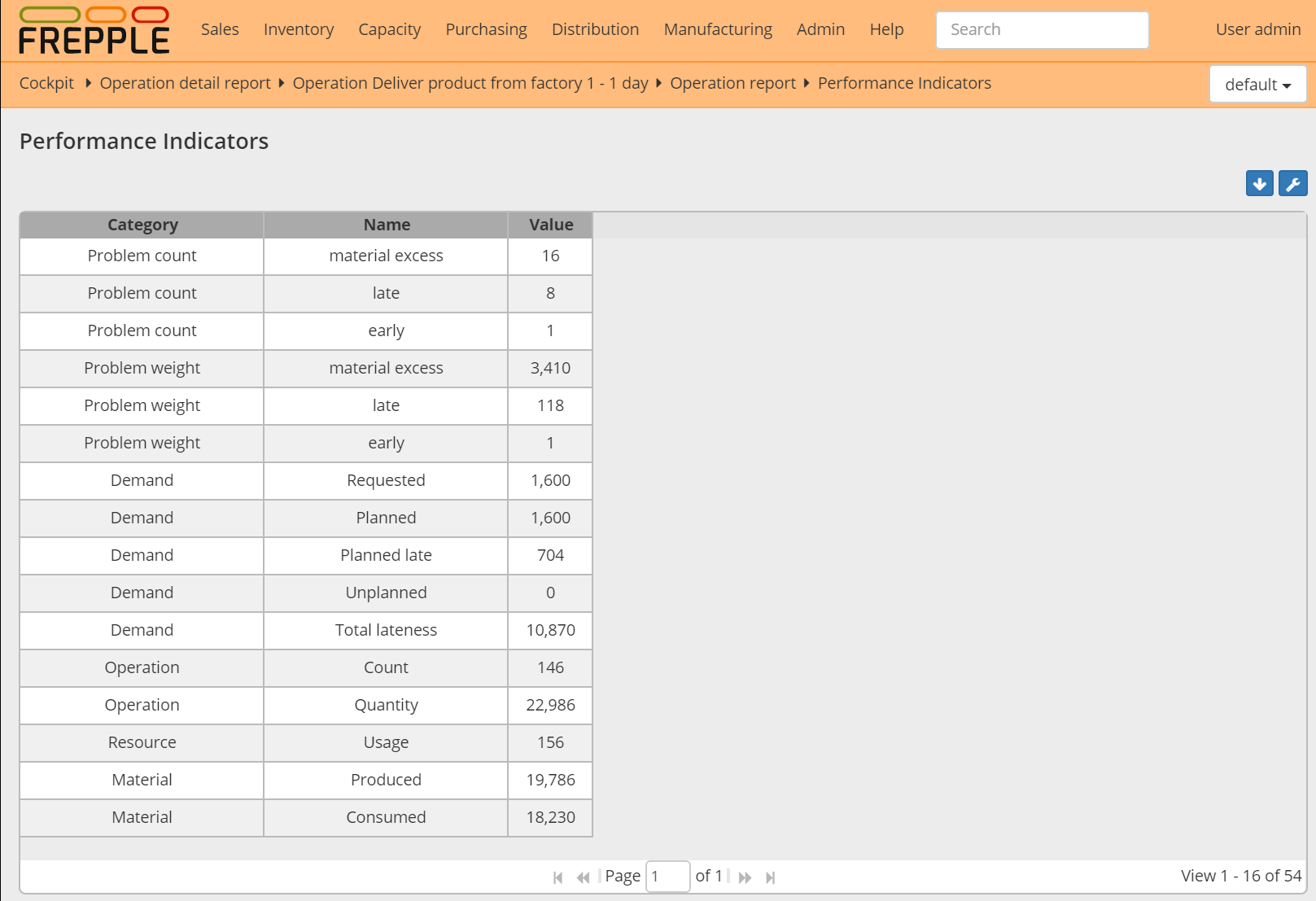Open the Operation detail report breadcrumb link
The height and width of the screenshot is (901, 1316).
pyautogui.click(x=185, y=83)
